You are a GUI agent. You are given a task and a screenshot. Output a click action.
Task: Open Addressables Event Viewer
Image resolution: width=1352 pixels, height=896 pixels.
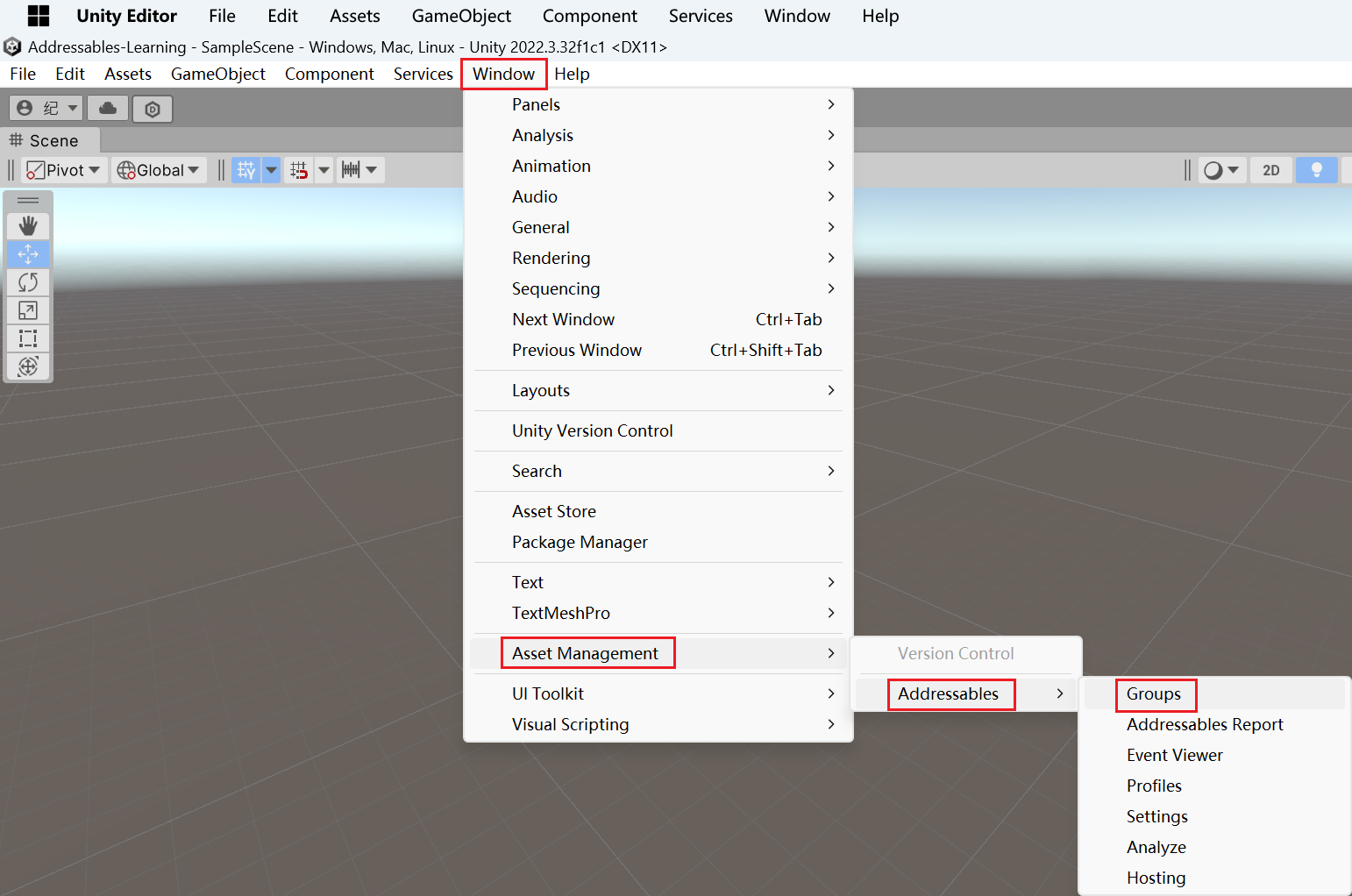point(1214,755)
